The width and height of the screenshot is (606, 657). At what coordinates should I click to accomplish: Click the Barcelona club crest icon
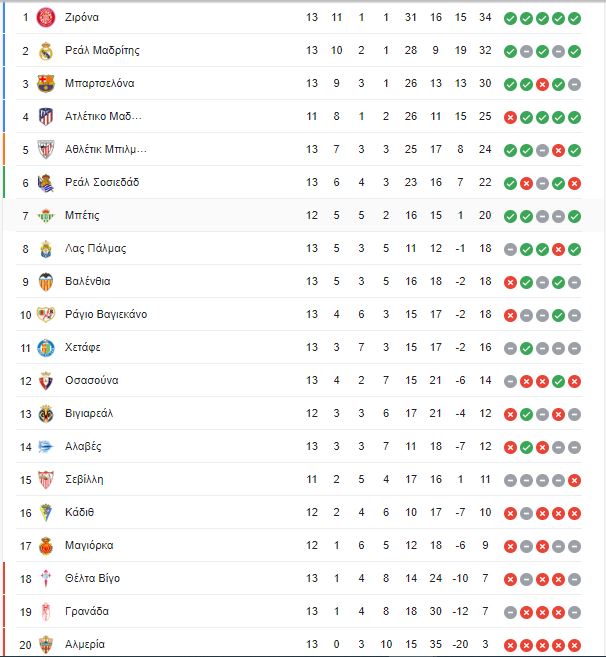46,84
